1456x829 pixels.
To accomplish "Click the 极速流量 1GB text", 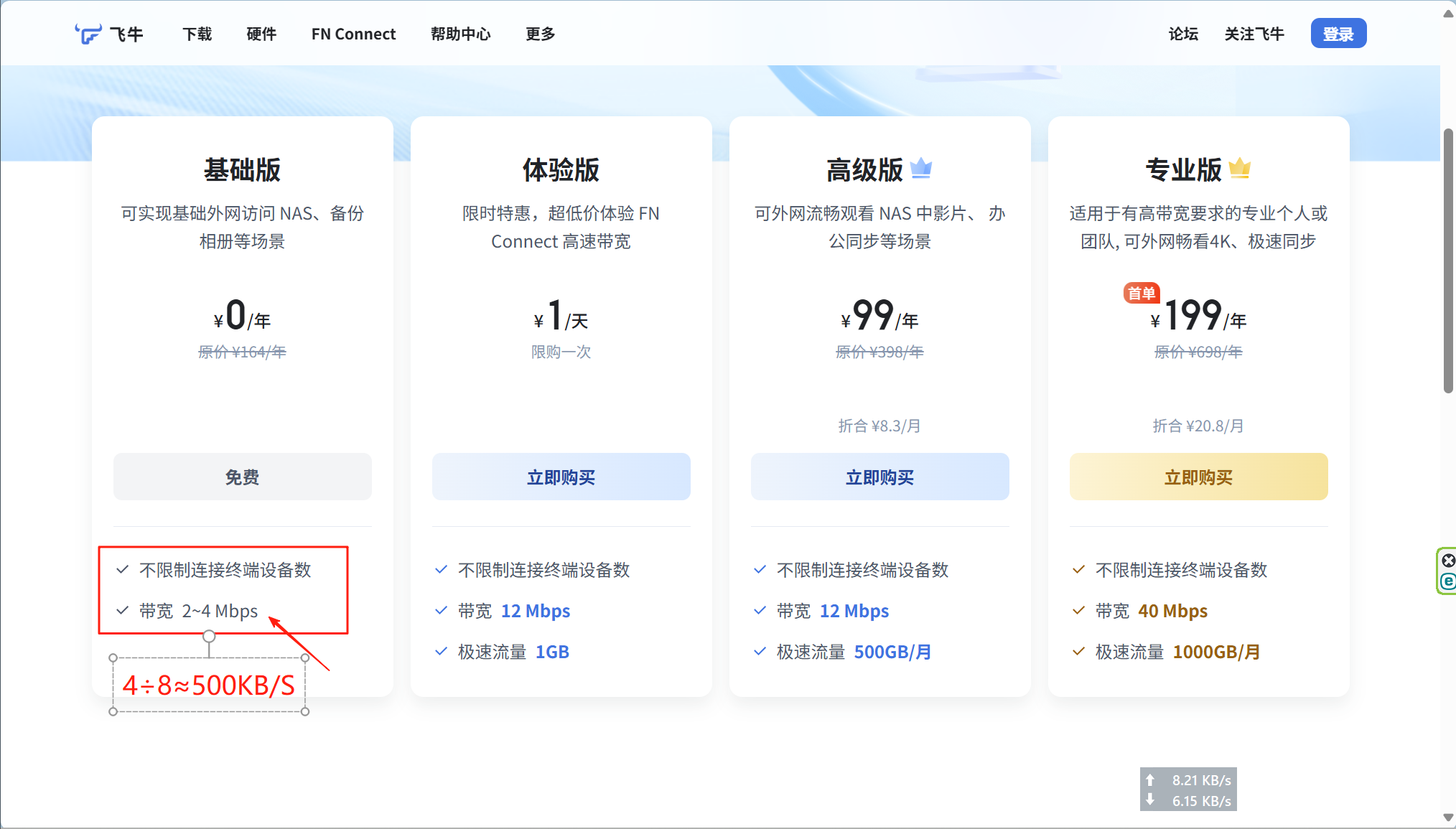I will pyautogui.click(x=514, y=652).
